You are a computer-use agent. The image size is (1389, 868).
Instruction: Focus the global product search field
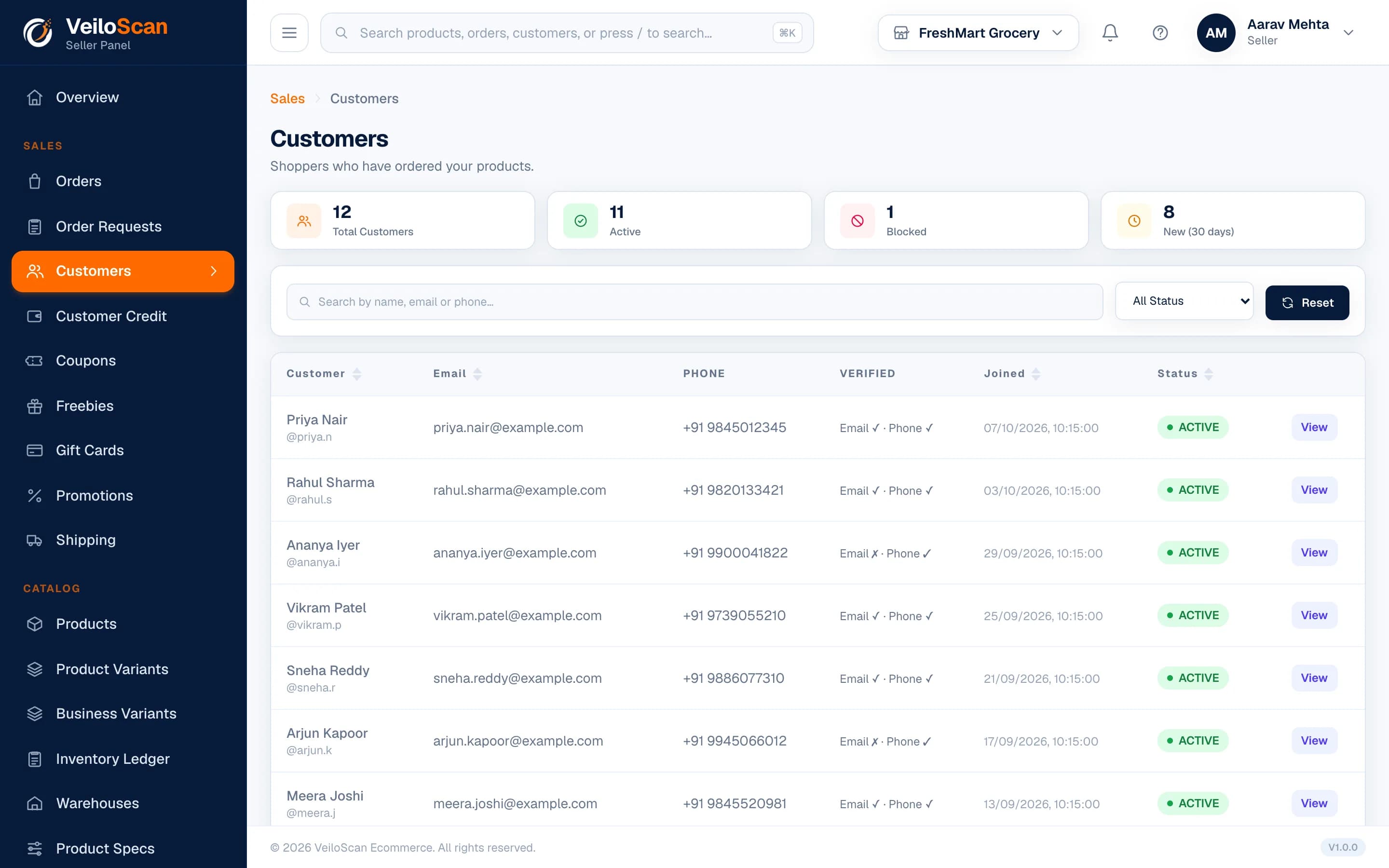coord(567,33)
